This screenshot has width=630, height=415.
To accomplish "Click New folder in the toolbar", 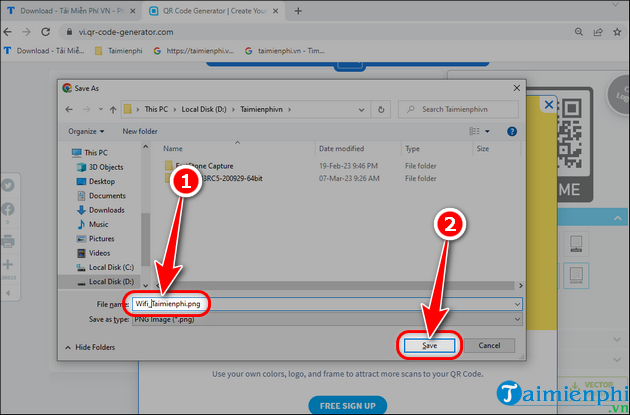I will point(141,131).
